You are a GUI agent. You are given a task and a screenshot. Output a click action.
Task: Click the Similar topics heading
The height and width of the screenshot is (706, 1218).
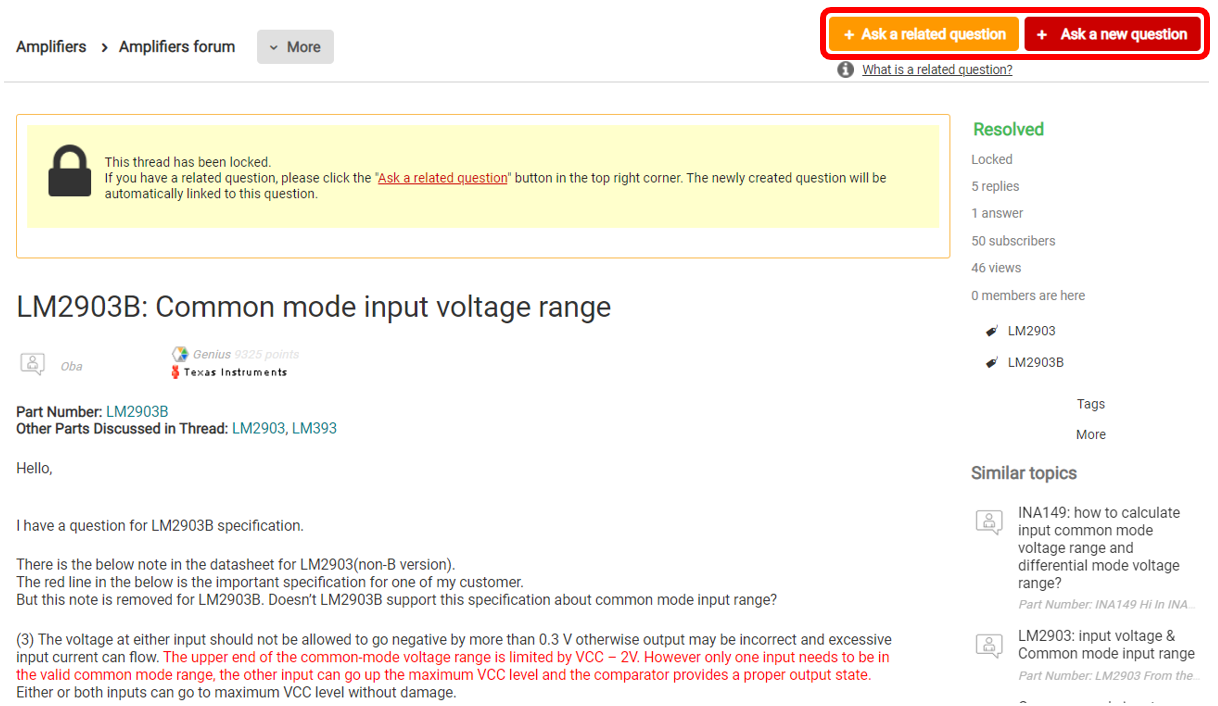click(1024, 473)
